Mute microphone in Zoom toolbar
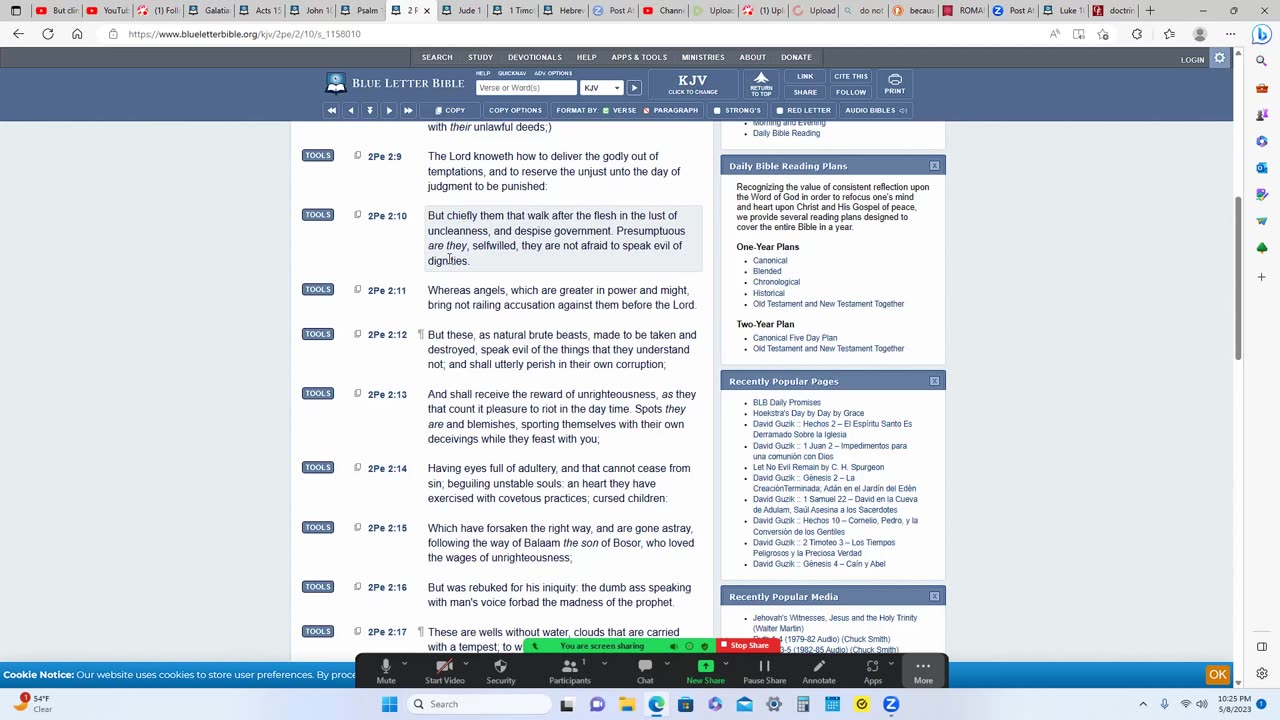The height and width of the screenshot is (720, 1280). click(385, 671)
